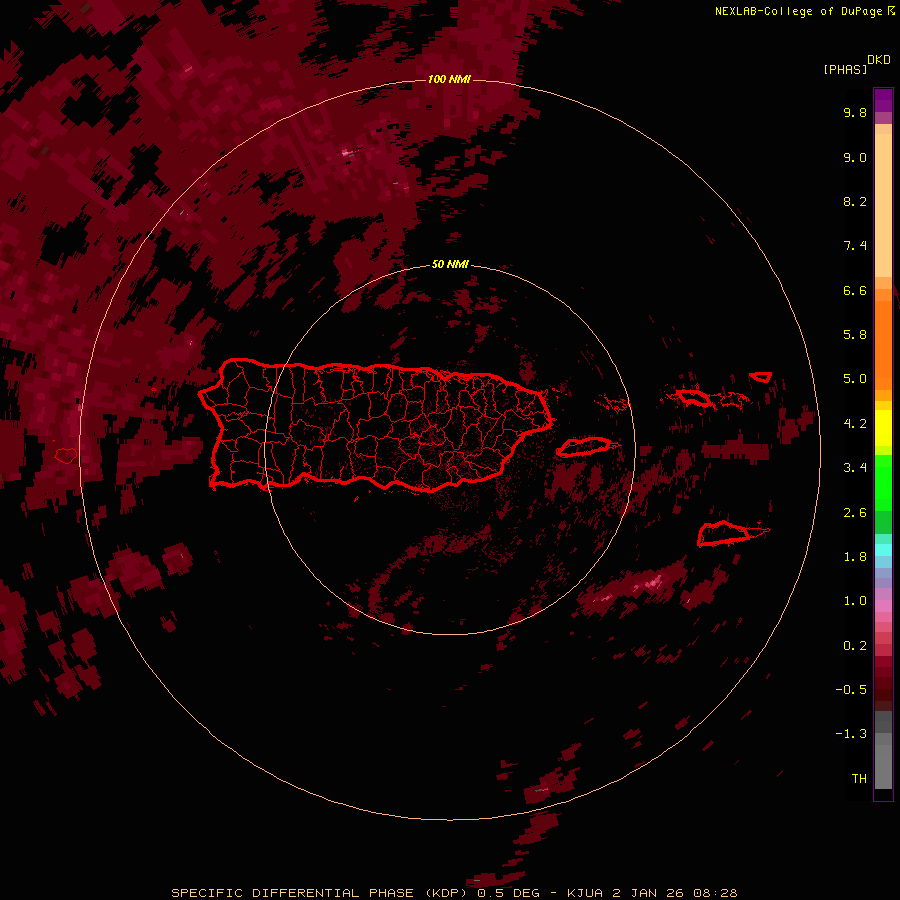Click the yellow segment of the color bar
Image resolution: width=900 pixels, height=900 pixels.
click(883, 428)
